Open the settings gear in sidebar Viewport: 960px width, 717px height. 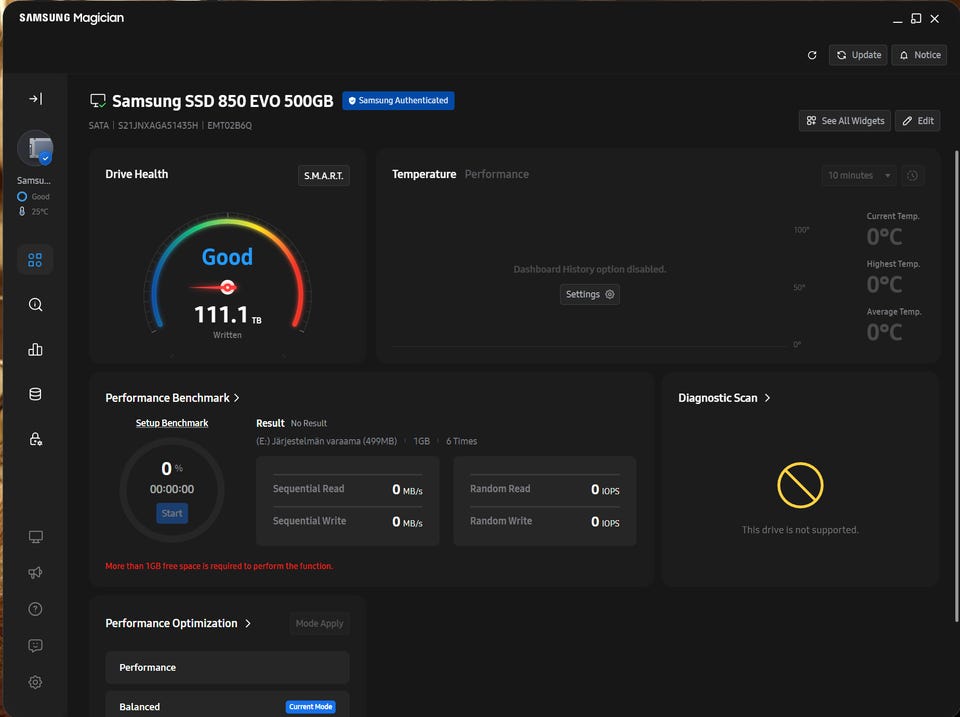point(36,682)
